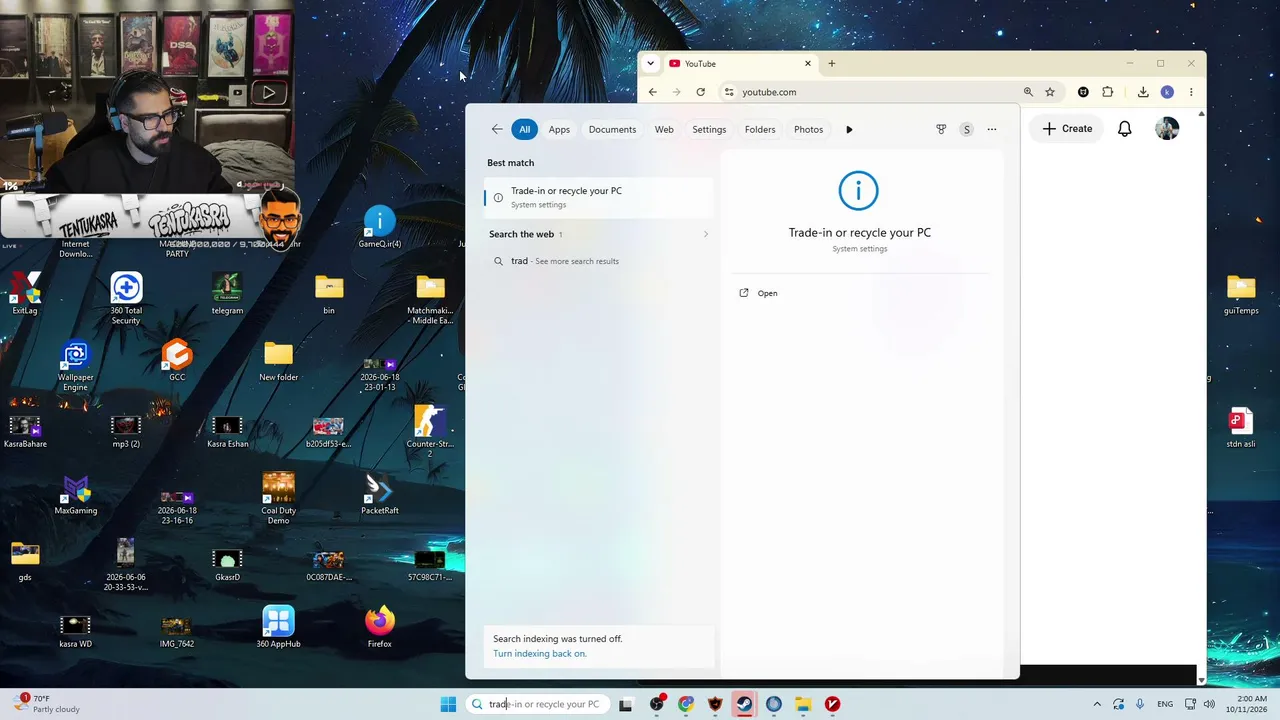Open the weather widget on the taskbar
1280x720 pixels.
click(x=45, y=704)
